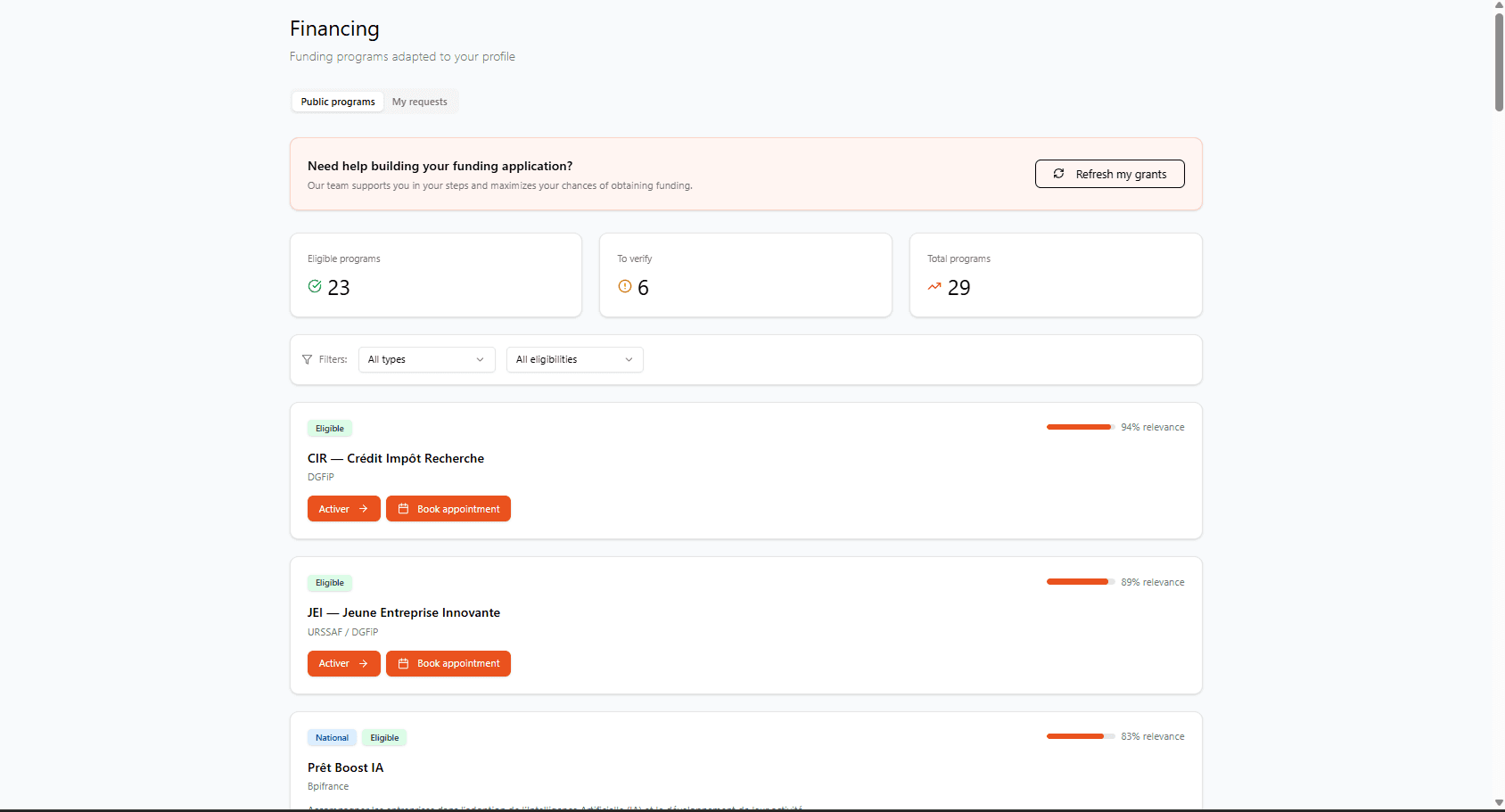The width and height of the screenshot is (1505, 812).
Task: Select the Public programs tab
Action: click(x=337, y=101)
